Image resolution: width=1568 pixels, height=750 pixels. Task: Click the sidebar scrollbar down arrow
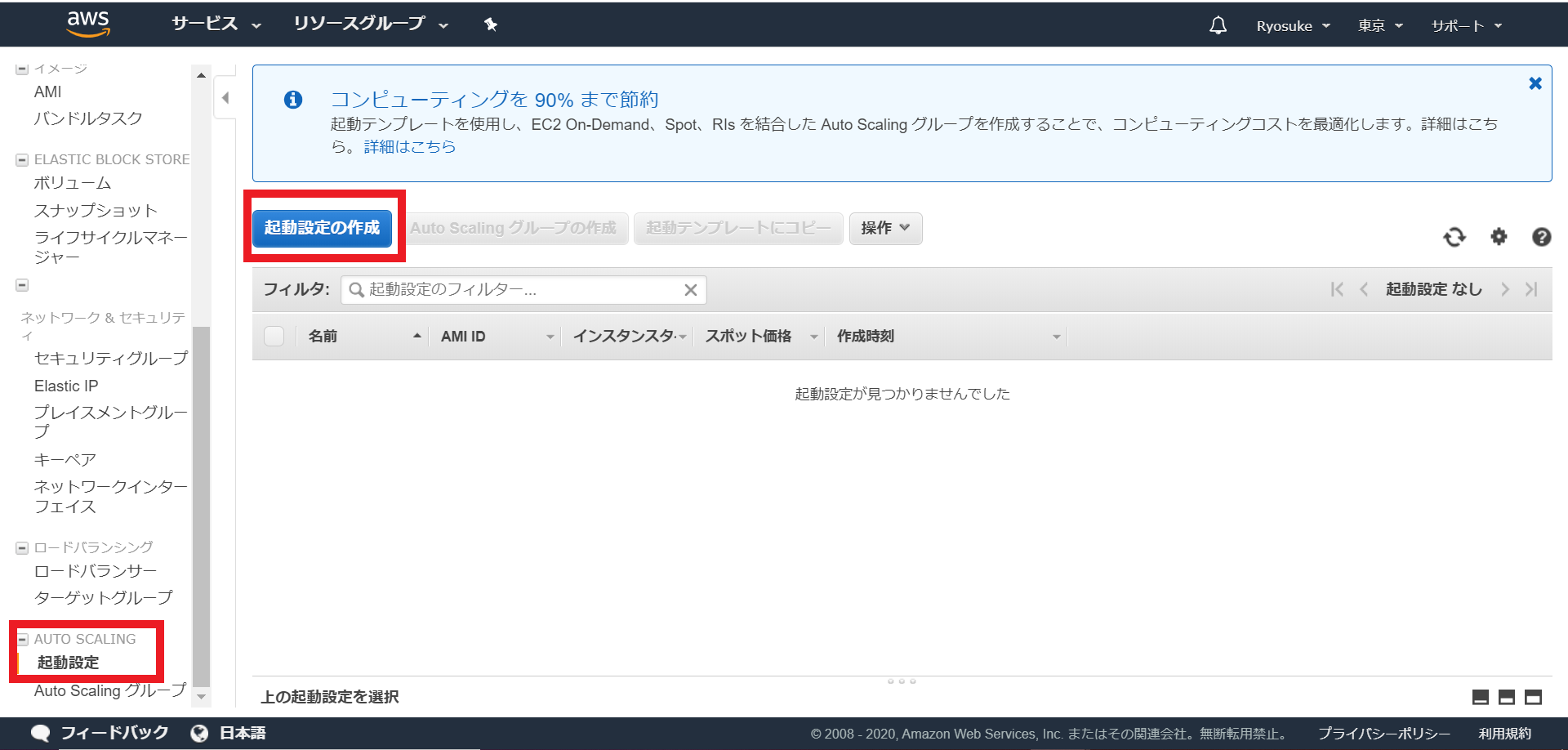(201, 697)
